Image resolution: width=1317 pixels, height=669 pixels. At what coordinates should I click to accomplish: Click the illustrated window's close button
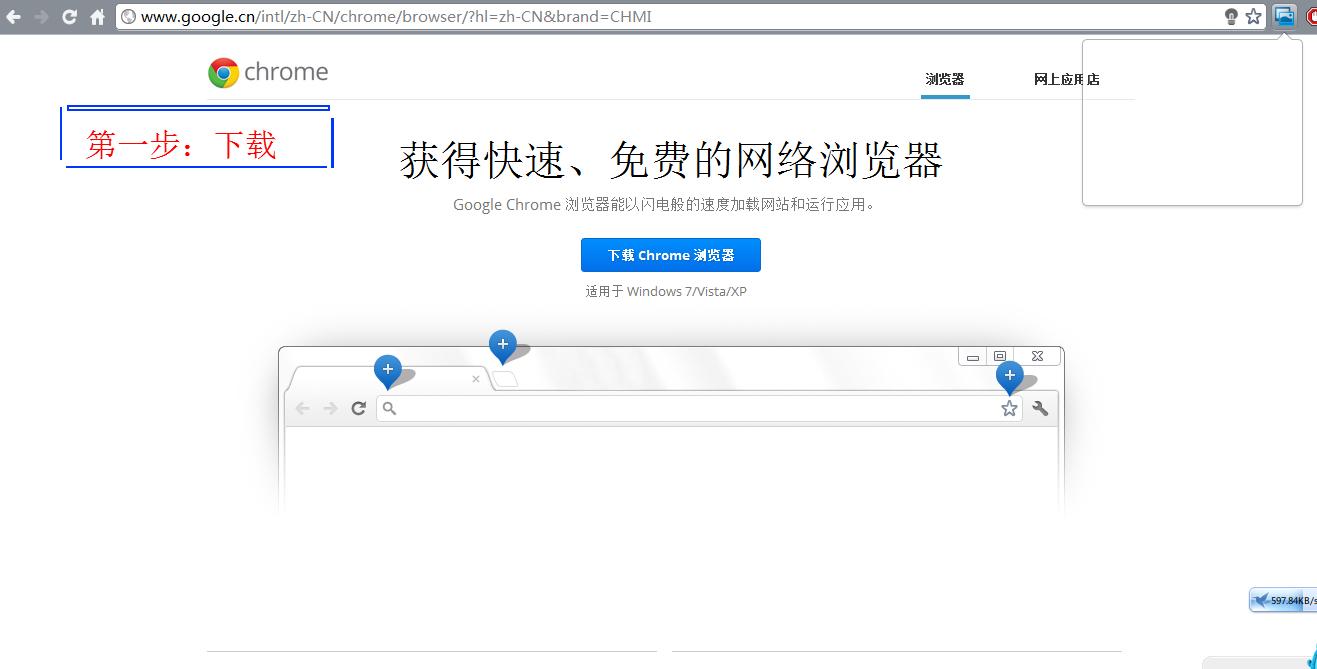point(1038,356)
